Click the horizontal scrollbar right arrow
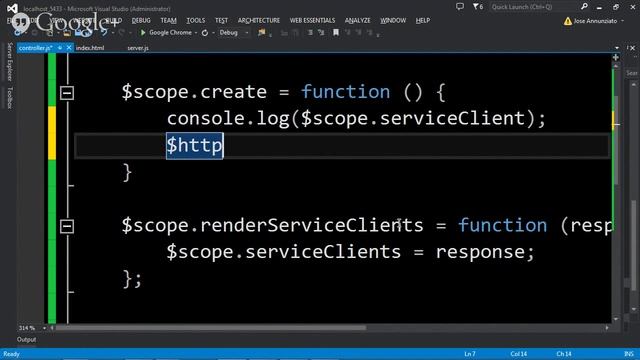Viewport: 640px width, 360px height. point(607,327)
